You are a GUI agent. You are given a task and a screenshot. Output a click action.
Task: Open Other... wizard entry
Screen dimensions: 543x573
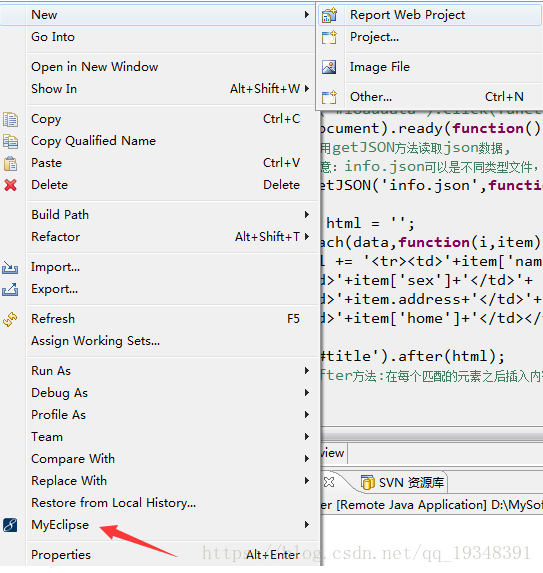[430, 97]
